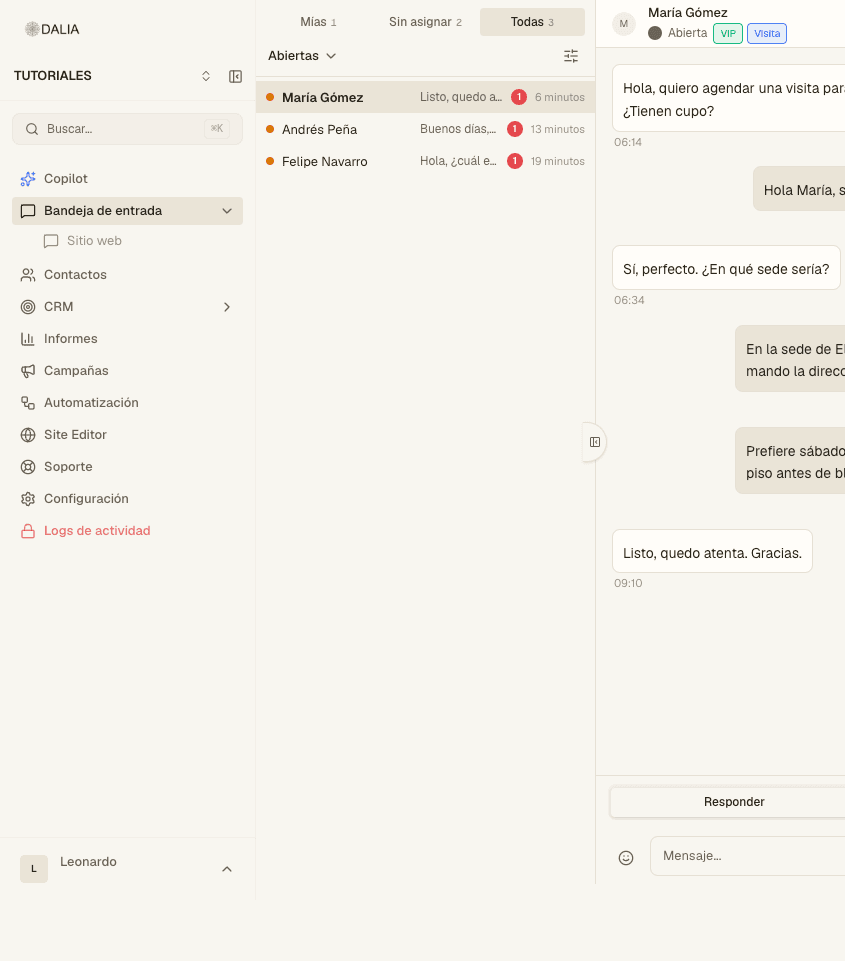Toggle conversation list panel with edge handle
The width and height of the screenshot is (845, 961).
pos(594,442)
